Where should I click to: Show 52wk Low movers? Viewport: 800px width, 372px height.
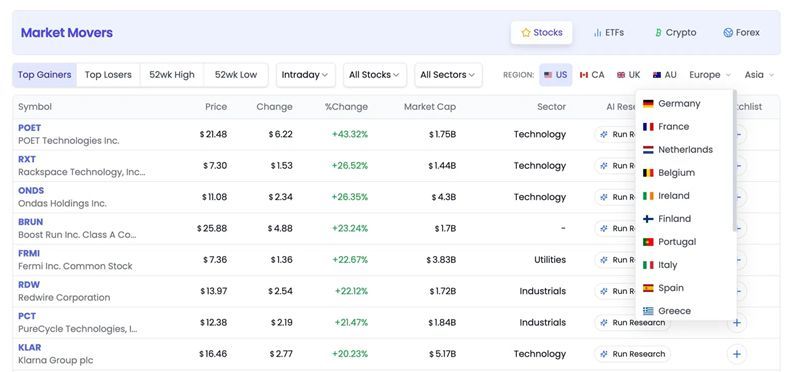pyautogui.click(x=236, y=75)
